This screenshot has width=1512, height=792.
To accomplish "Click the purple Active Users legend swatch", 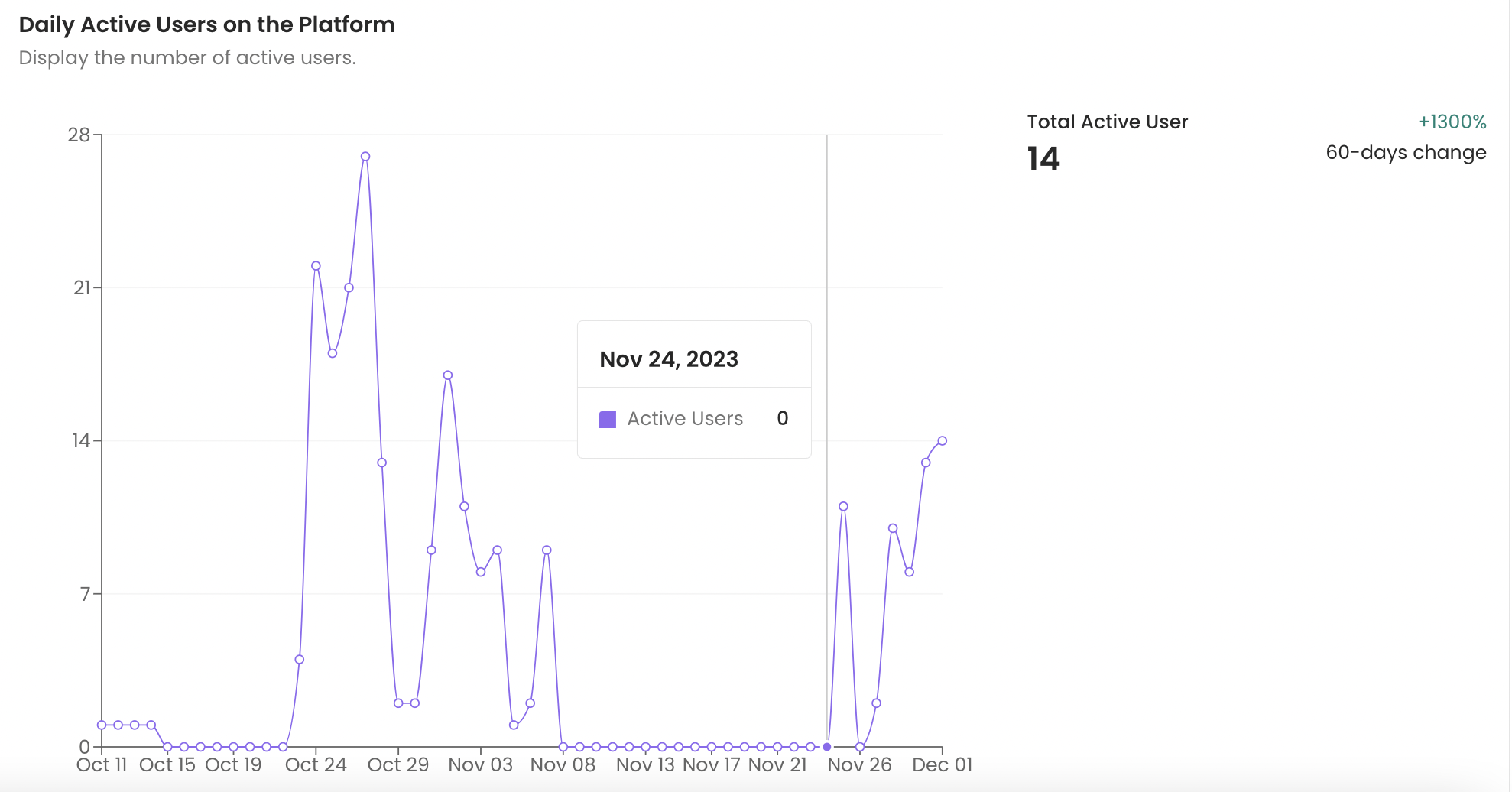I will pyautogui.click(x=608, y=419).
